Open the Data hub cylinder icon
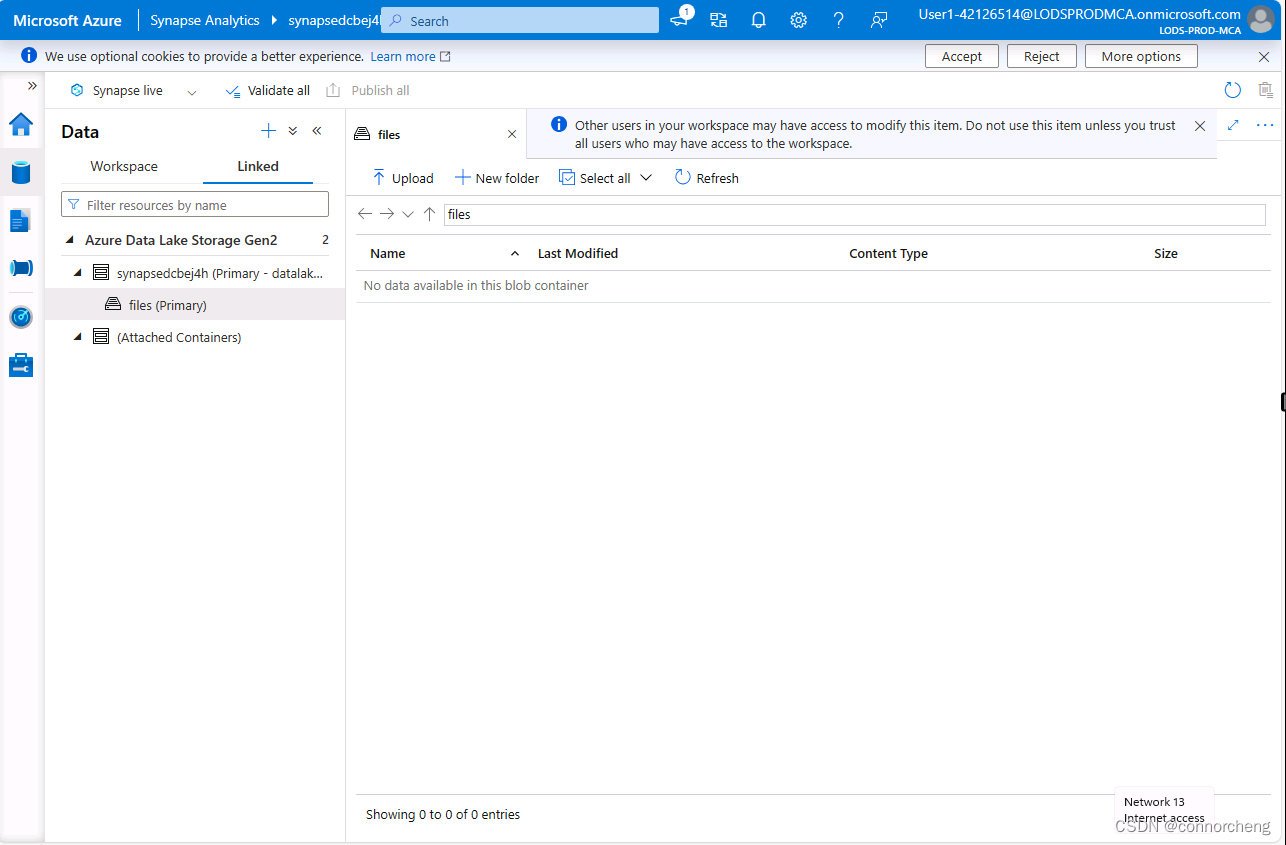This screenshot has height=845, width=1286. click(x=21, y=172)
